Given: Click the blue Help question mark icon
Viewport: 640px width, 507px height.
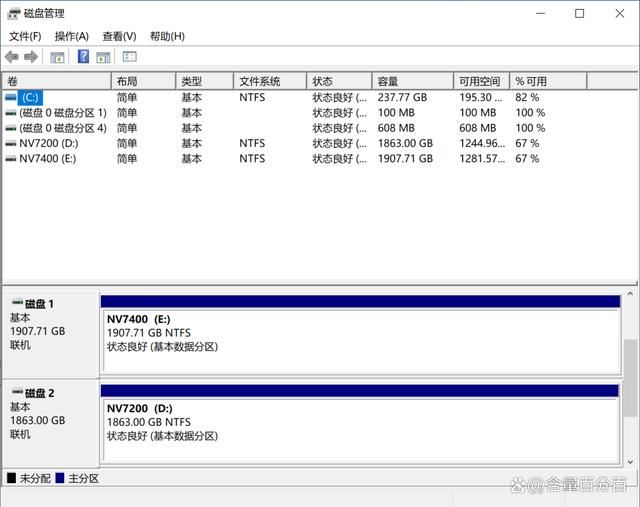Looking at the screenshot, I should (x=83, y=57).
